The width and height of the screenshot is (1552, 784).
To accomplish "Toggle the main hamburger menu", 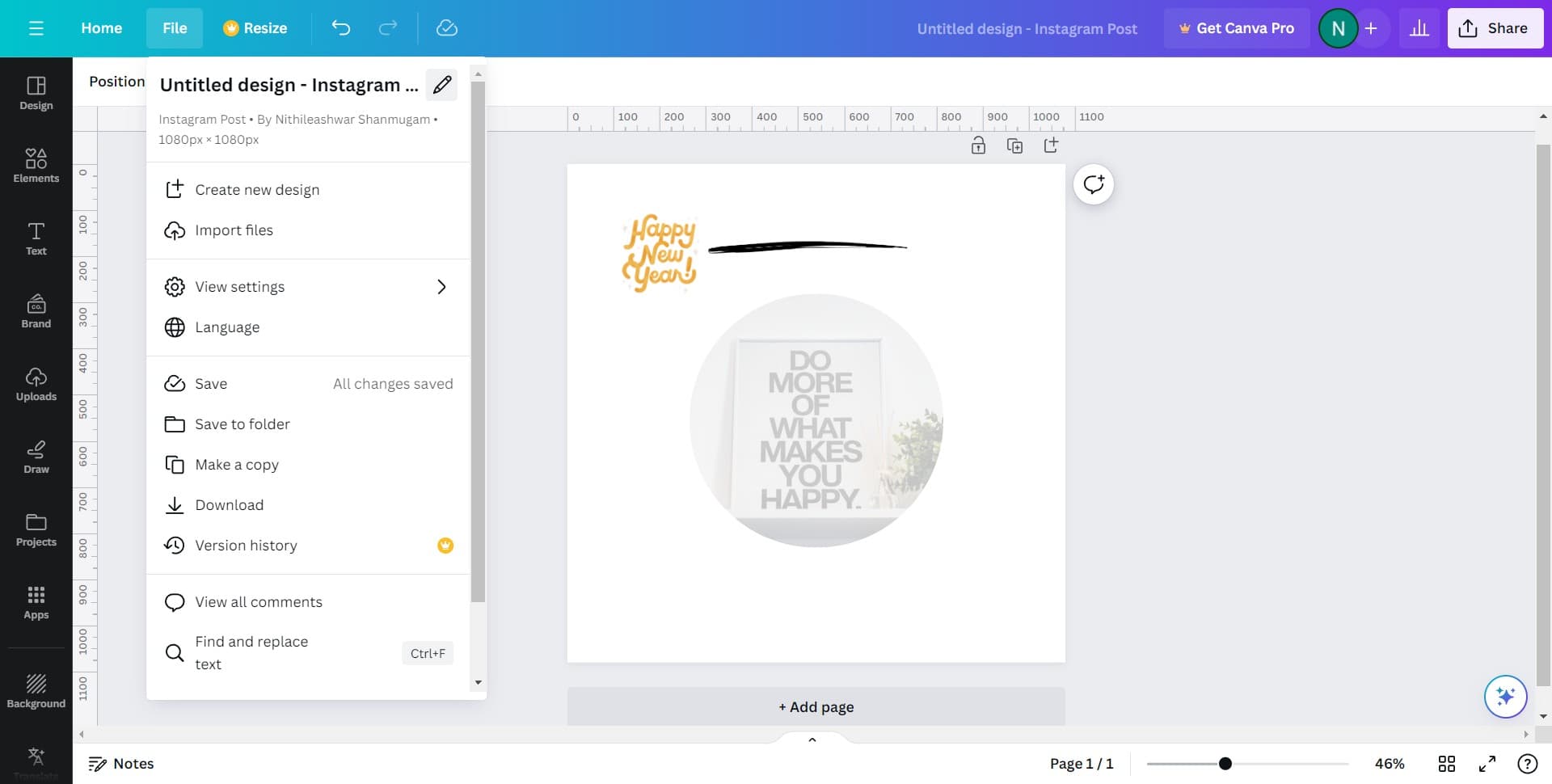I will tap(36, 28).
